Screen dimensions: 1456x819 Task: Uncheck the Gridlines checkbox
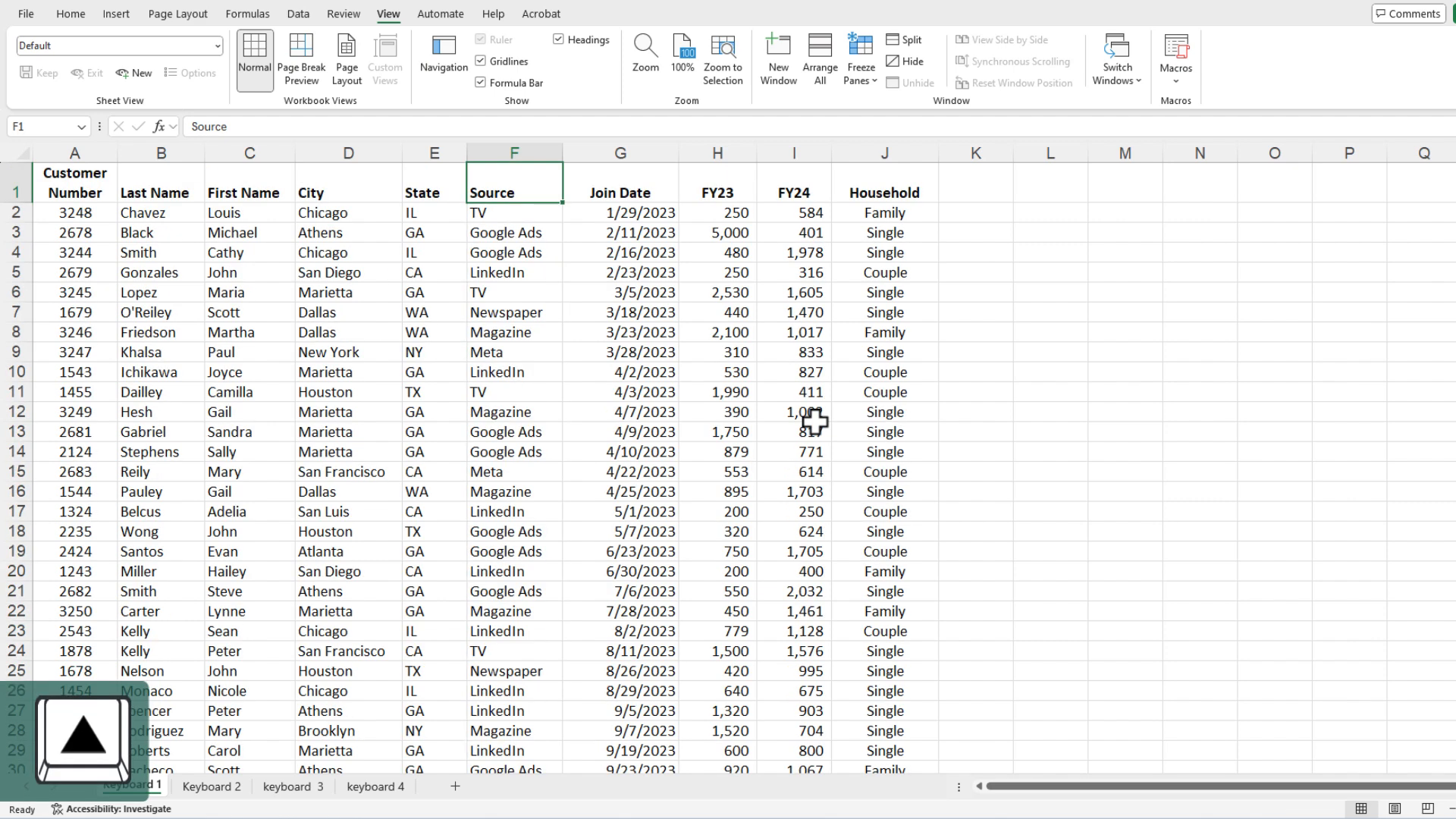(x=481, y=61)
